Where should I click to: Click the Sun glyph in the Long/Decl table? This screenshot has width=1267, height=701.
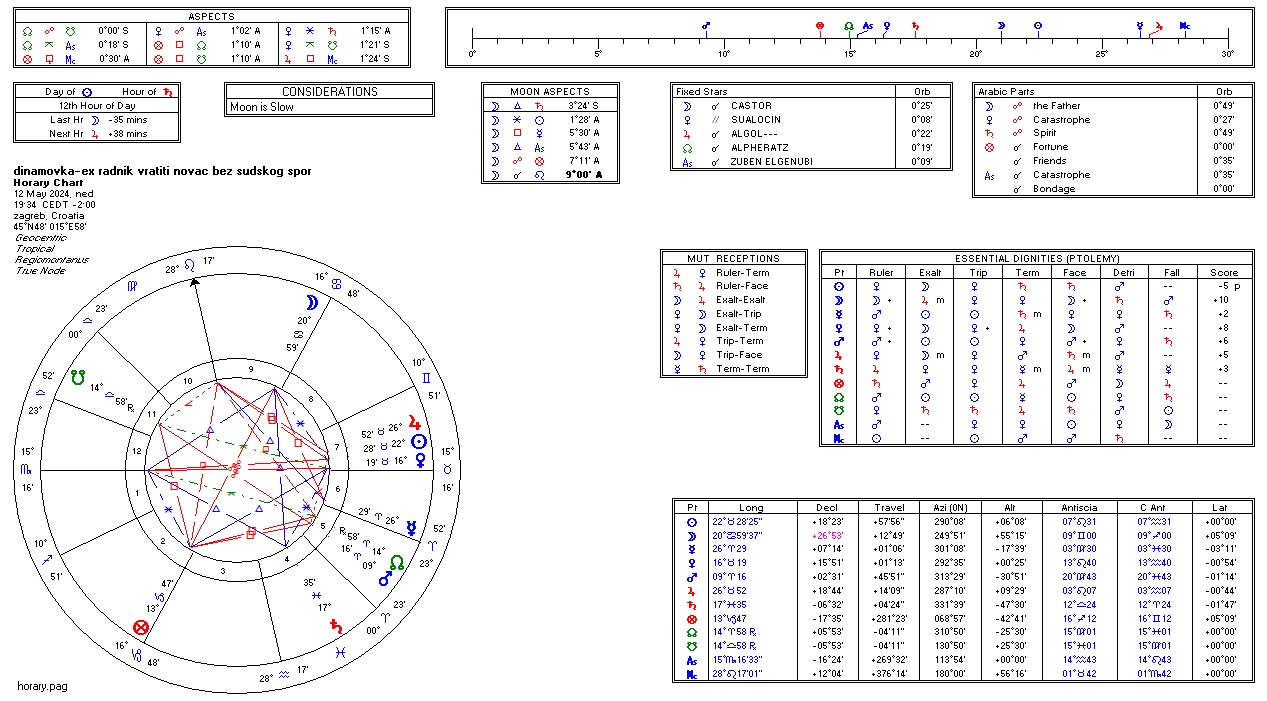(691, 522)
